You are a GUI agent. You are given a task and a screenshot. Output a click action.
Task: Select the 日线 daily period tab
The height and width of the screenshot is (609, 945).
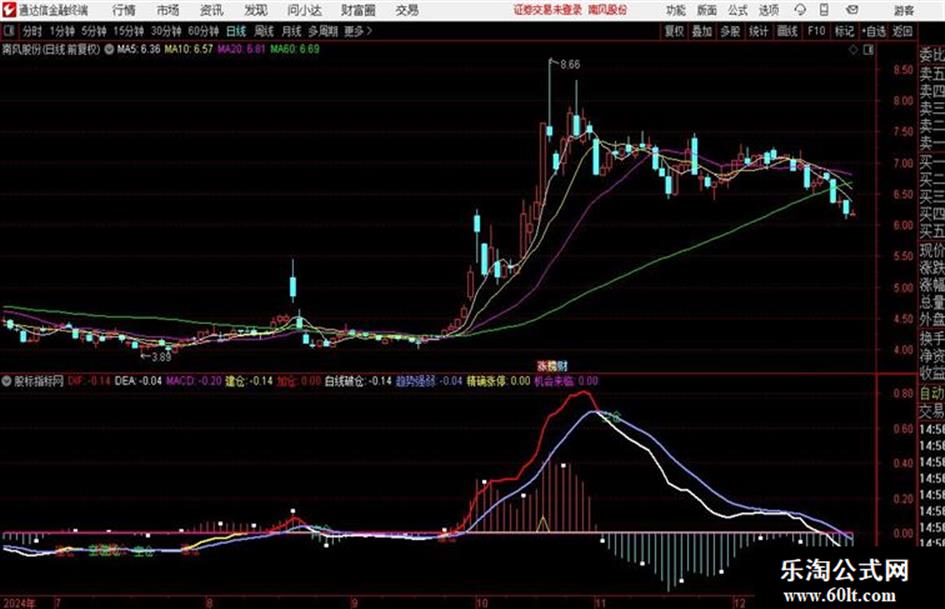click(236, 31)
